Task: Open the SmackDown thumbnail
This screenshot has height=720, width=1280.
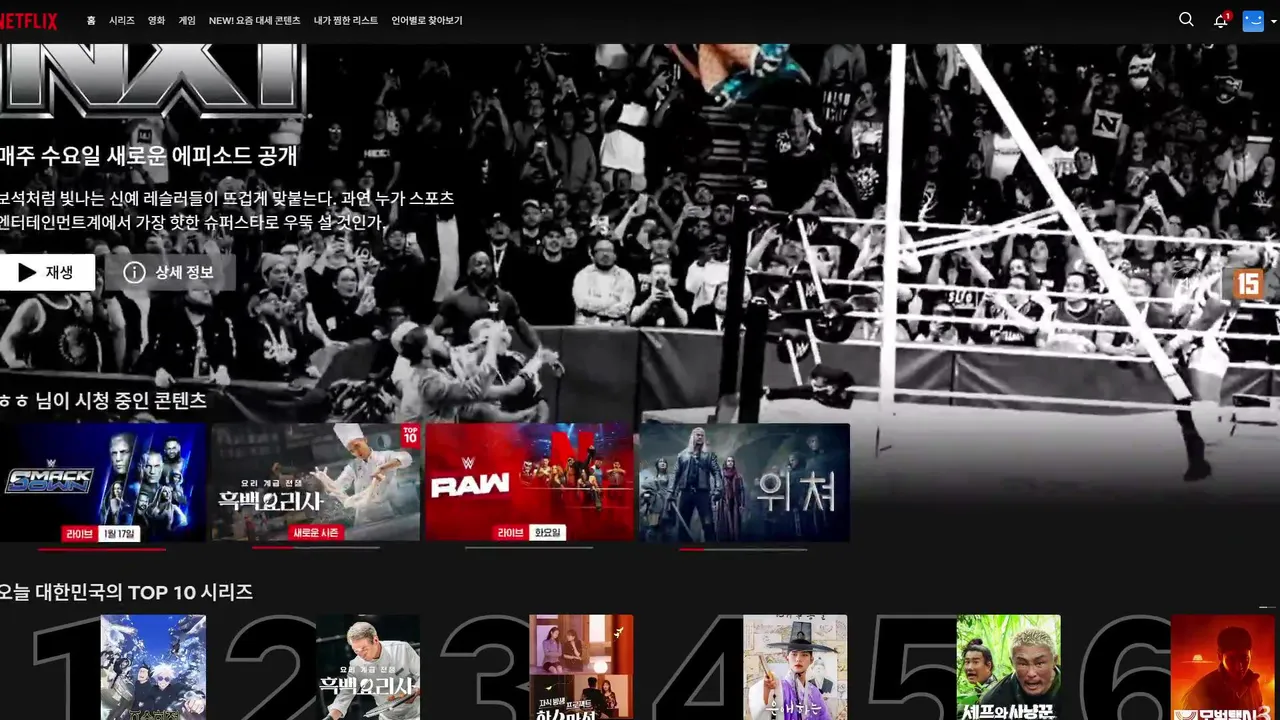Action: [103, 482]
